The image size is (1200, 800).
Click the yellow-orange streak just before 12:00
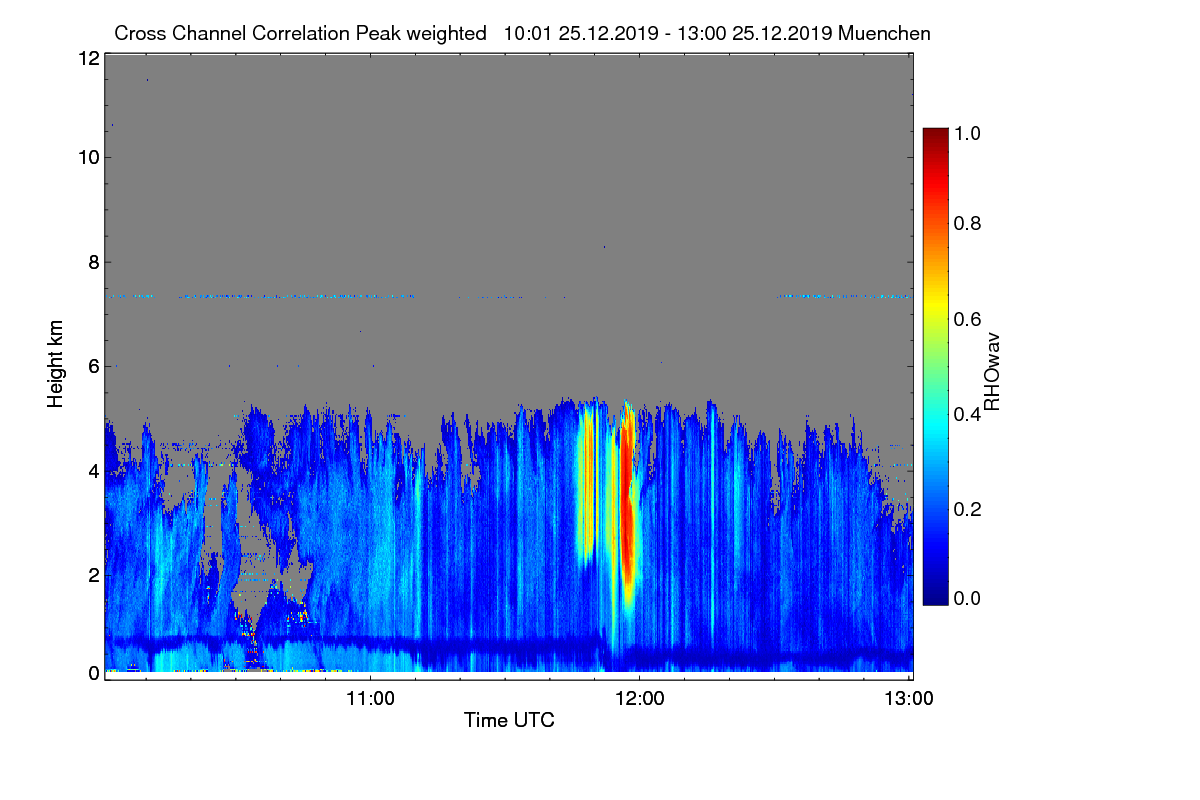[x=588, y=480]
